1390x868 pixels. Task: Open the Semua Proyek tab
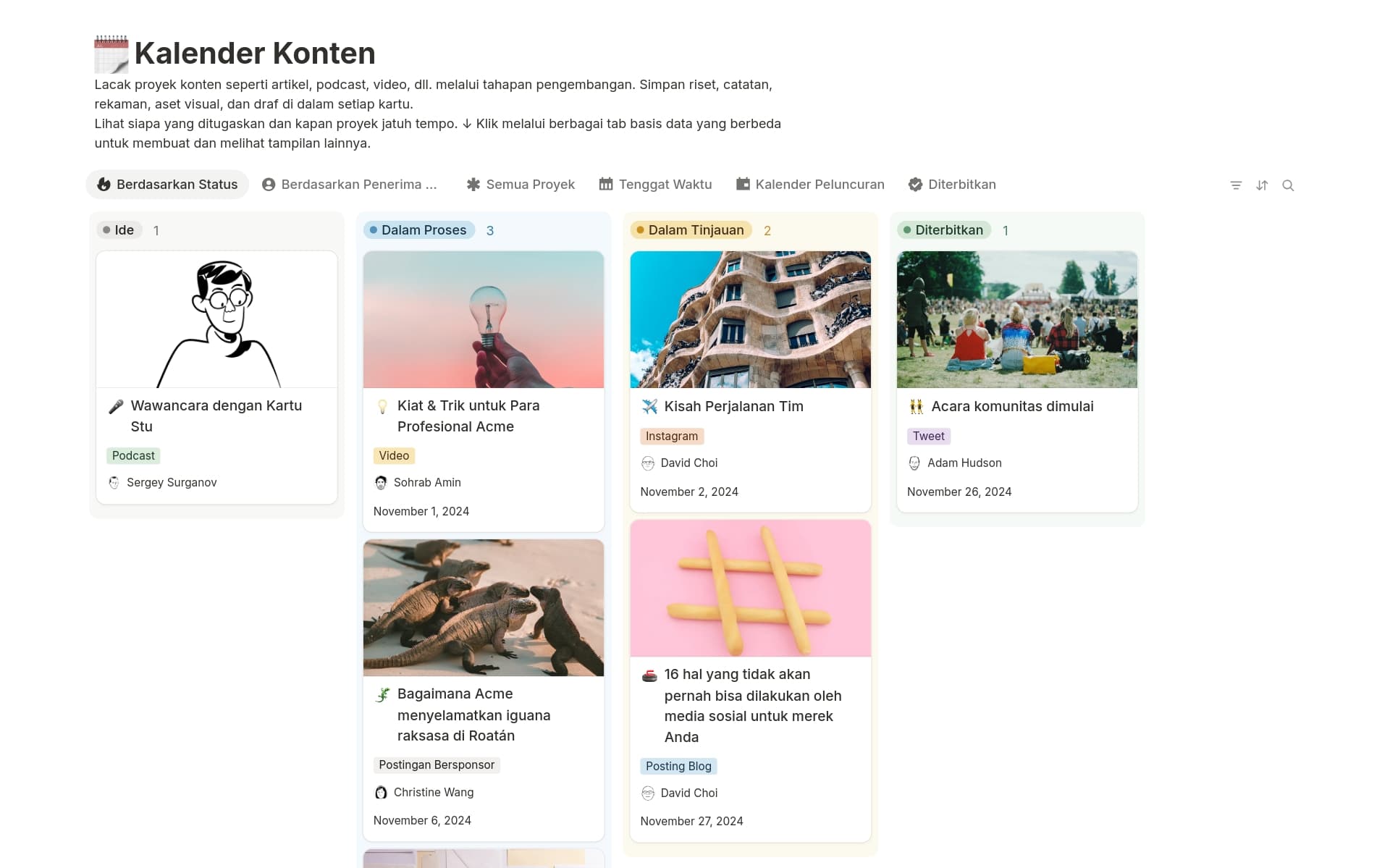pyautogui.click(x=521, y=185)
